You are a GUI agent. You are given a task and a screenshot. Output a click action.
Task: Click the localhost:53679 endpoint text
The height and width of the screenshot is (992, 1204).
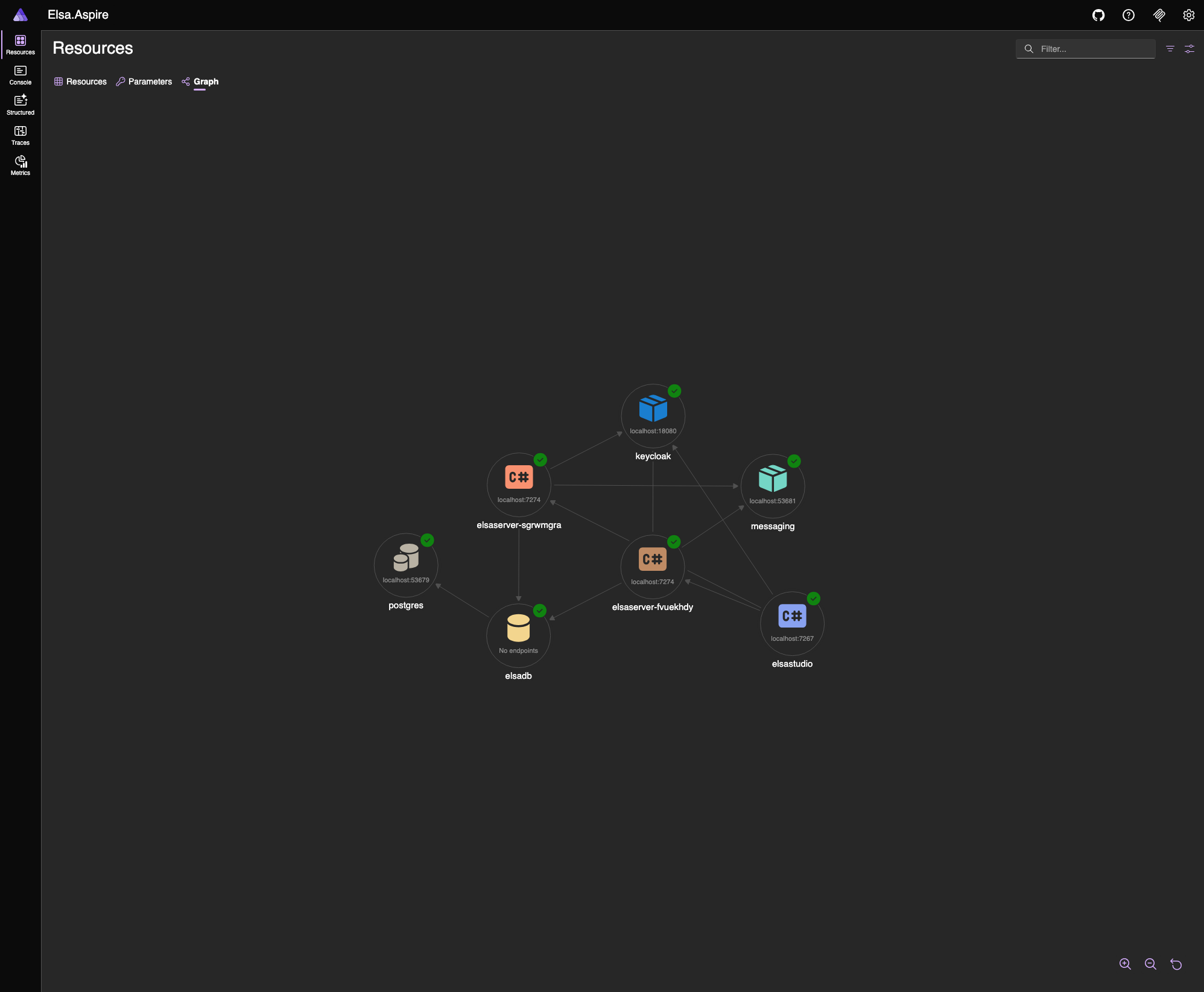coord(406,580)
